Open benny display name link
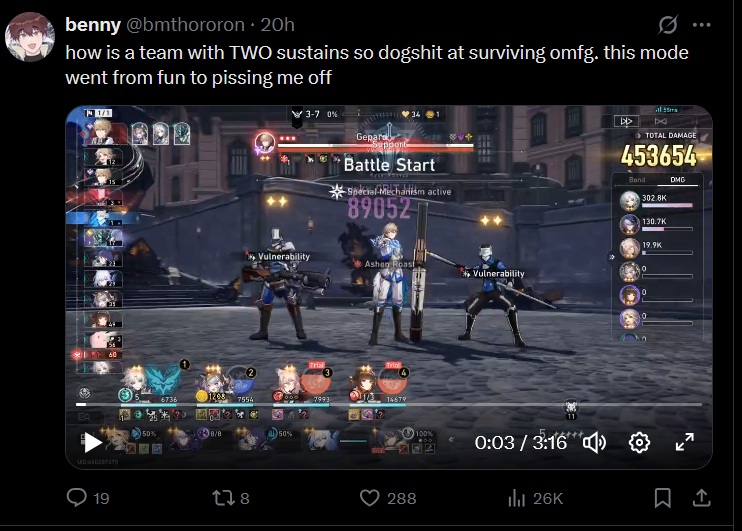This screenshot has width=742, height=531. pos(93,25)
